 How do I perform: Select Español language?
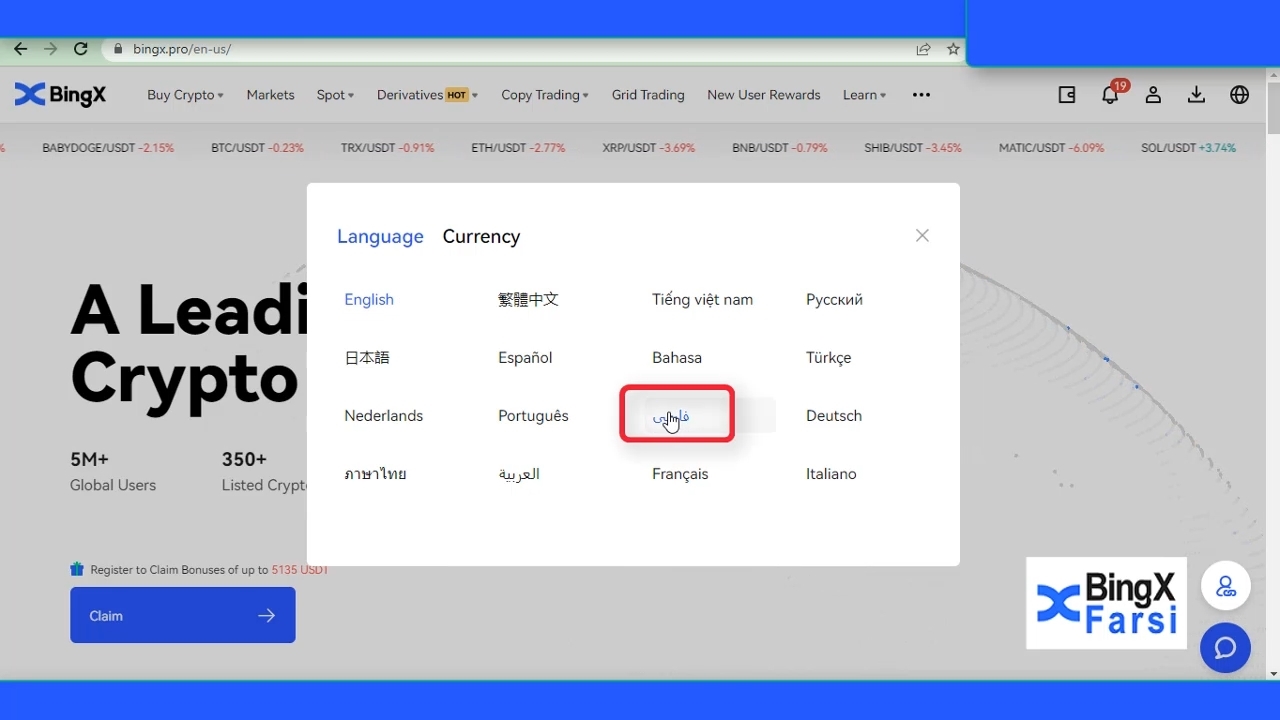525,358
